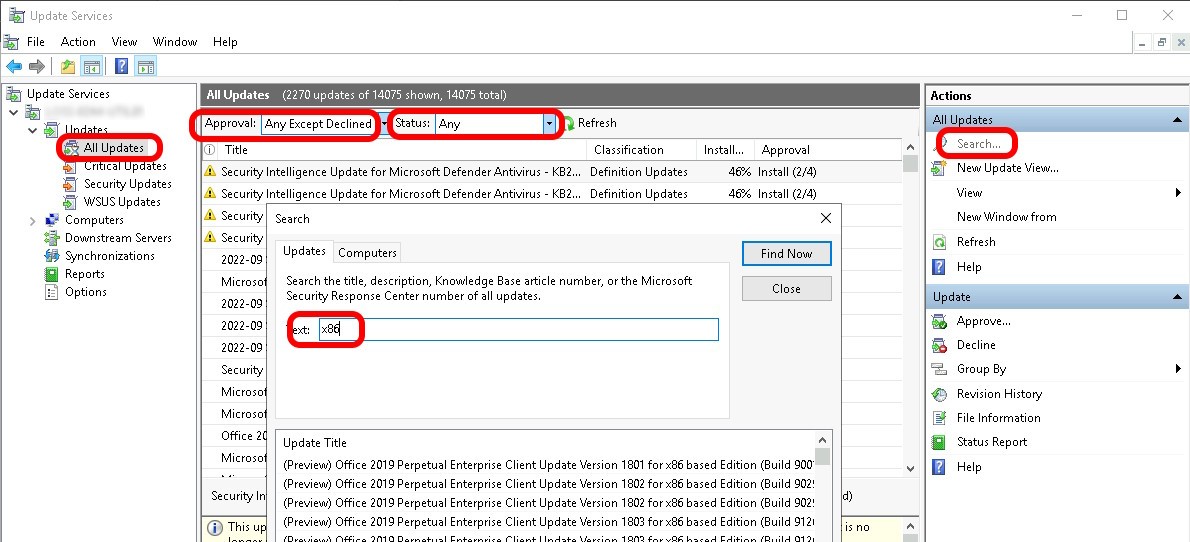Click the Up One Level folder icon
1190x542 pixels.
[67, 67]
